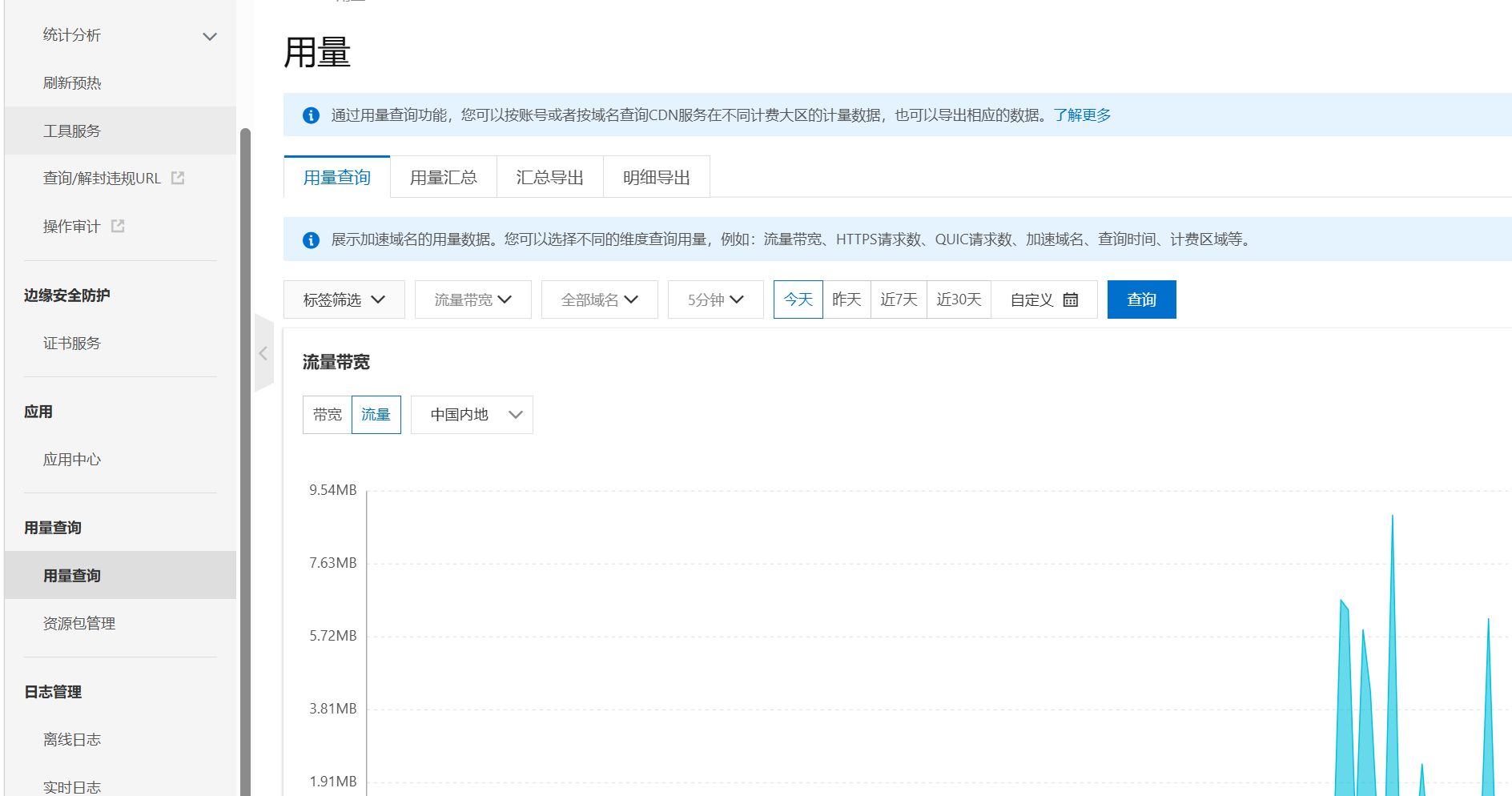
Task: Open 操作审计 sidebar link
Action: [72, 227]
